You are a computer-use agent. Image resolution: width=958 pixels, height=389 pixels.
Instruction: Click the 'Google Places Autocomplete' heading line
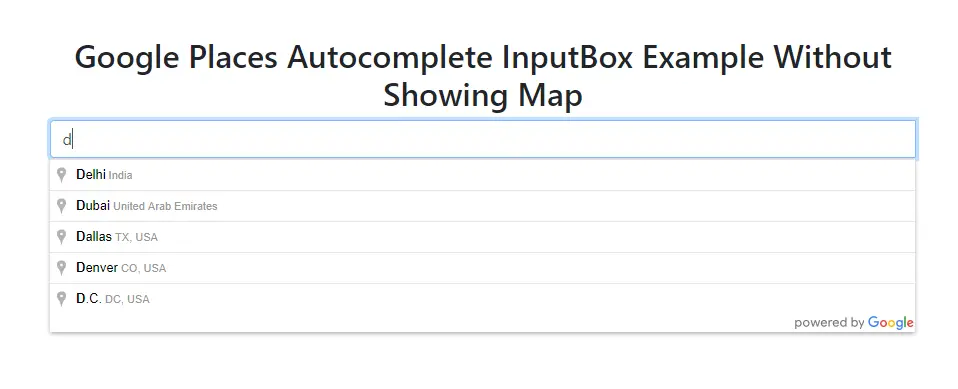[x=483, y=57]
